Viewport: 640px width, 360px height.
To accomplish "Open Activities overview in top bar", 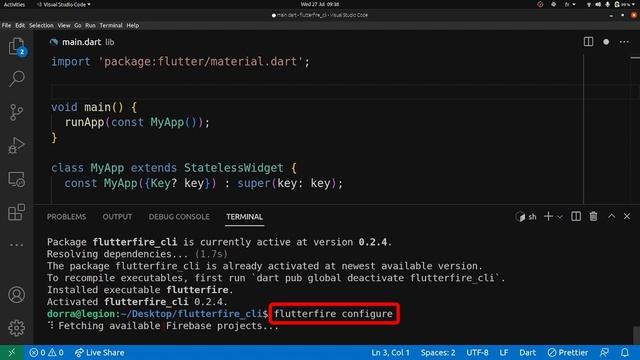I will click(14, 4).
